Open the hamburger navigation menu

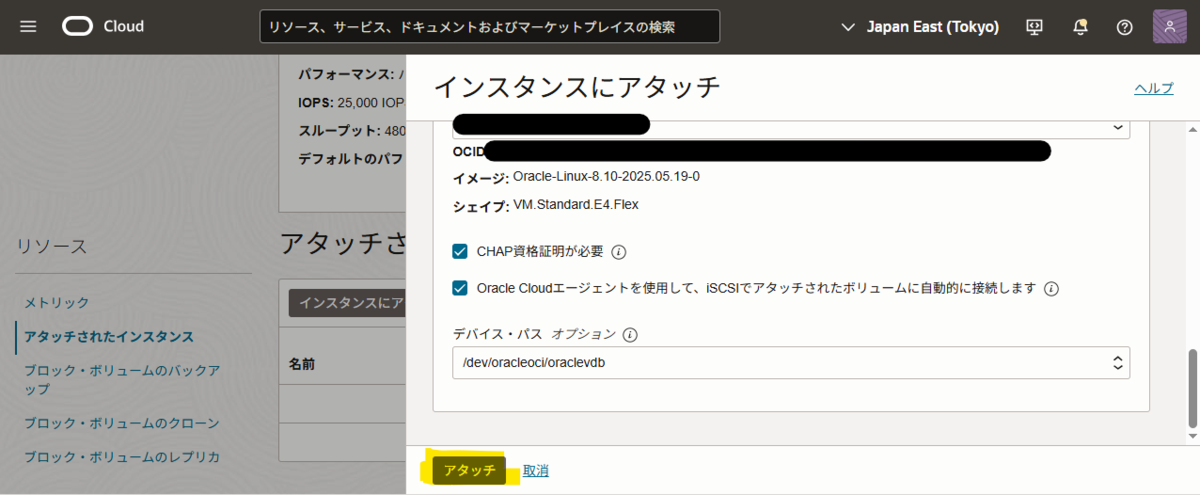(x=28, y=27)
